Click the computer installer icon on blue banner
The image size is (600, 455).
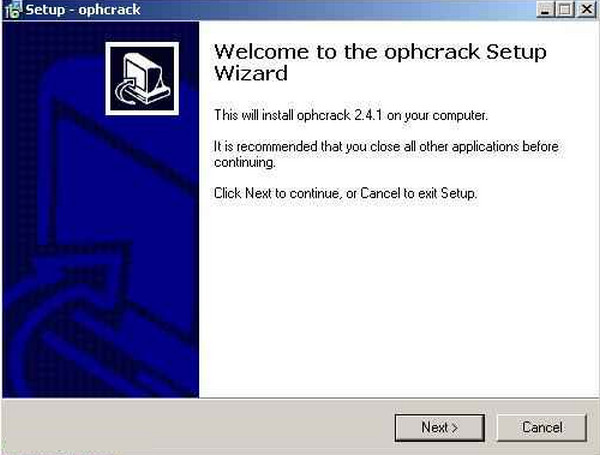(x=142, y=78)
